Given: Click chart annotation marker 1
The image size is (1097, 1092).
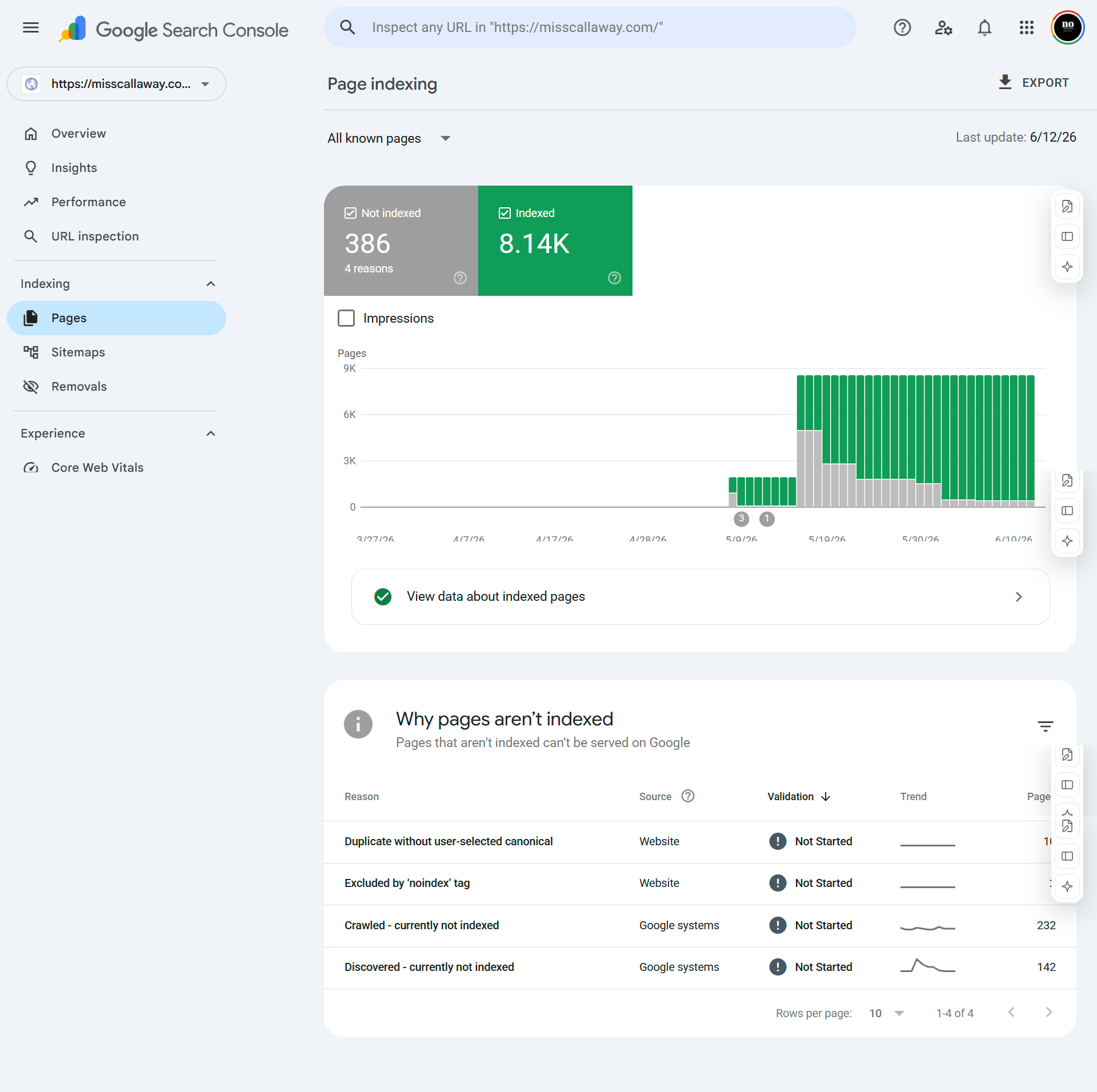Looking at the screenshot, I should 767,519.
